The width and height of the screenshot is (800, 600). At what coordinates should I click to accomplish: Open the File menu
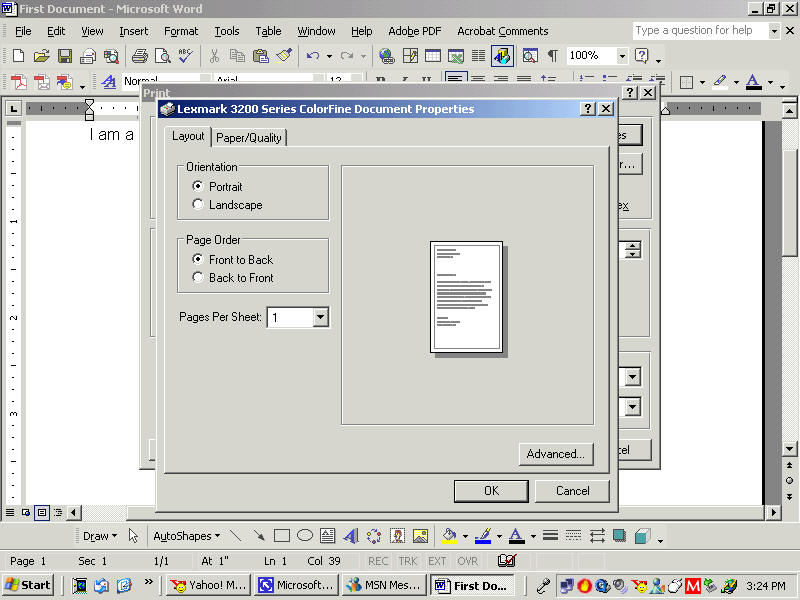click(x=23, y=31)
